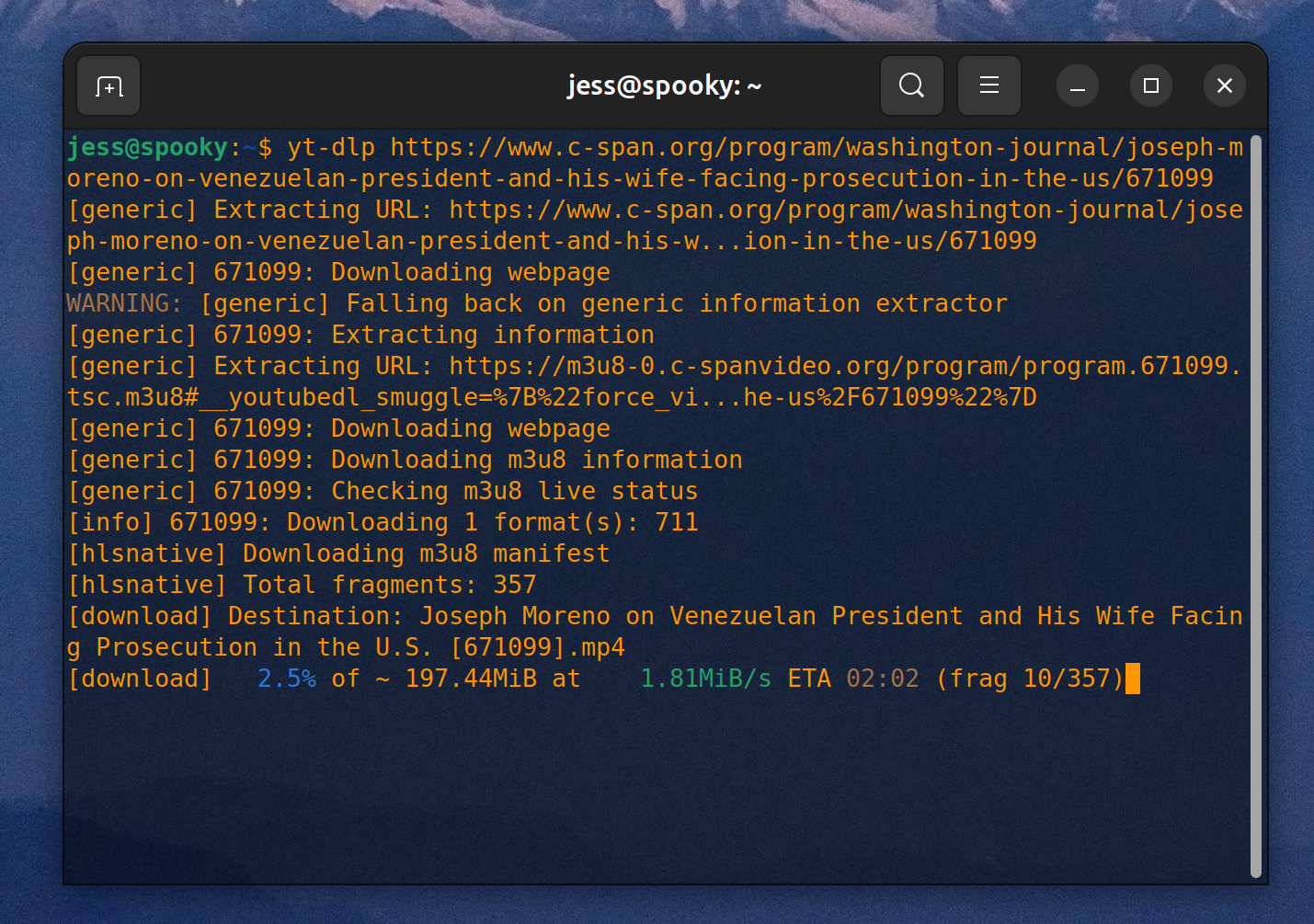Click the 1.81MiB/s download speed

coord(706,679)
